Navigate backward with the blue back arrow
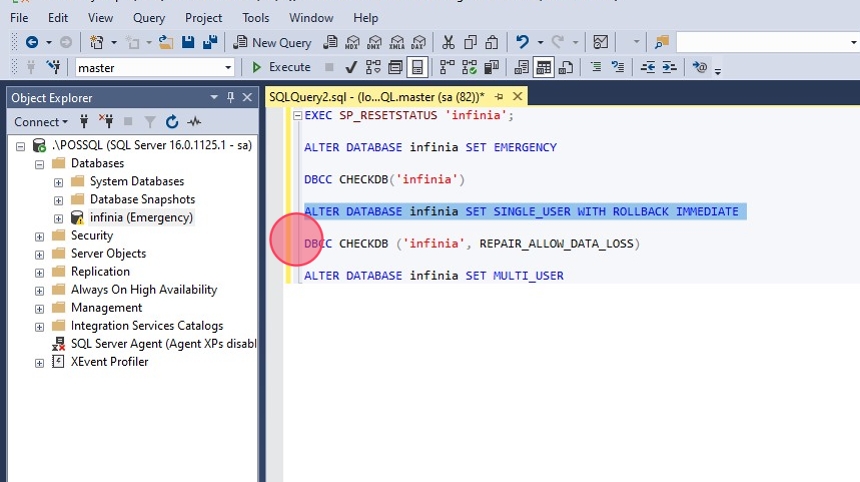 coord(32,42)
